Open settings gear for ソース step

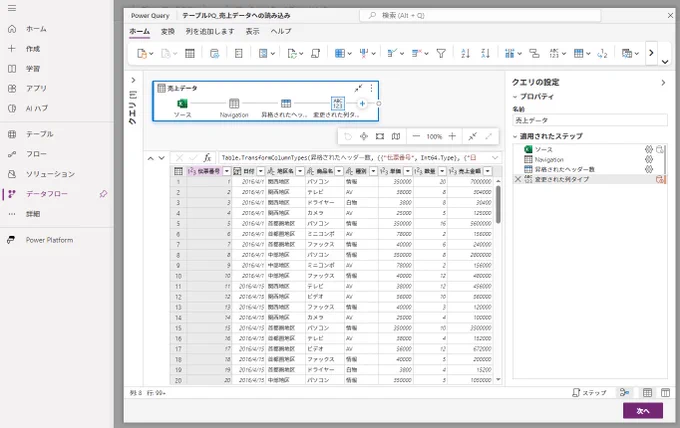649,149
